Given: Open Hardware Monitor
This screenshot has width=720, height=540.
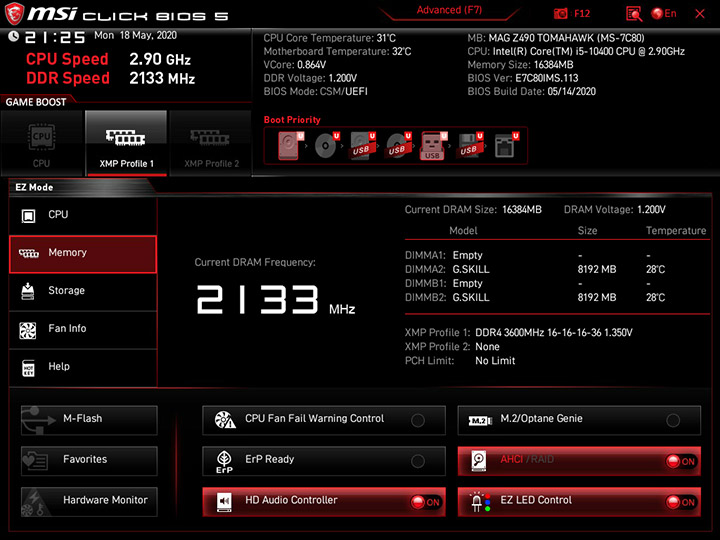Looking at the screenshot, I should point(89,502).
